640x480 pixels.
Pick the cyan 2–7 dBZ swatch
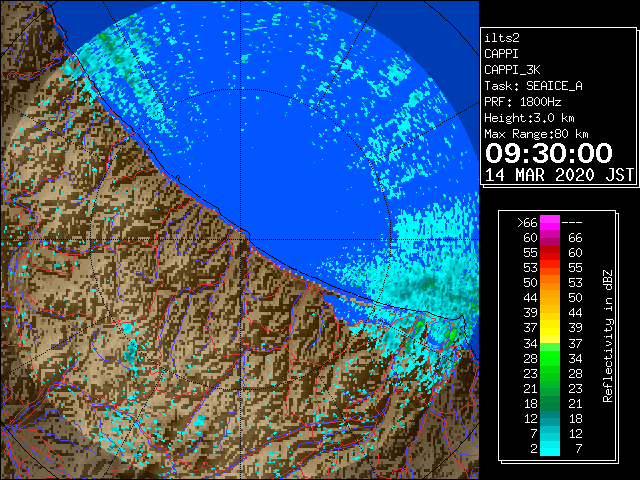[550, 449]
